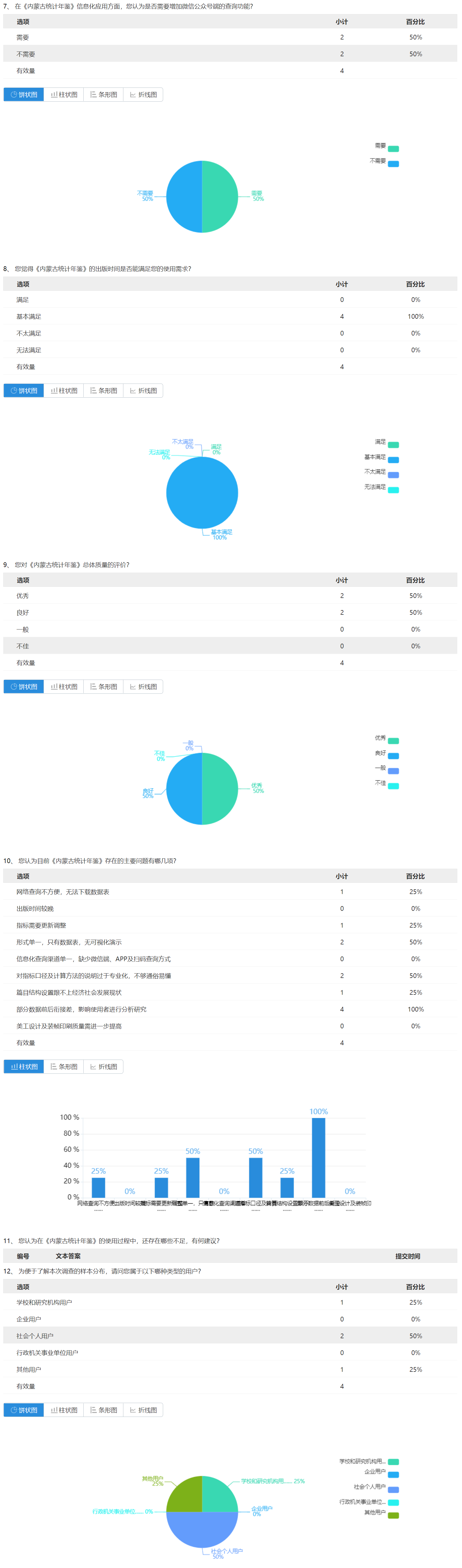This screenshot has height=1568, width=462.
Task: Toggle 行政机关事业单位 legend swatch in question 12
Action: [x=393, y=1502]
